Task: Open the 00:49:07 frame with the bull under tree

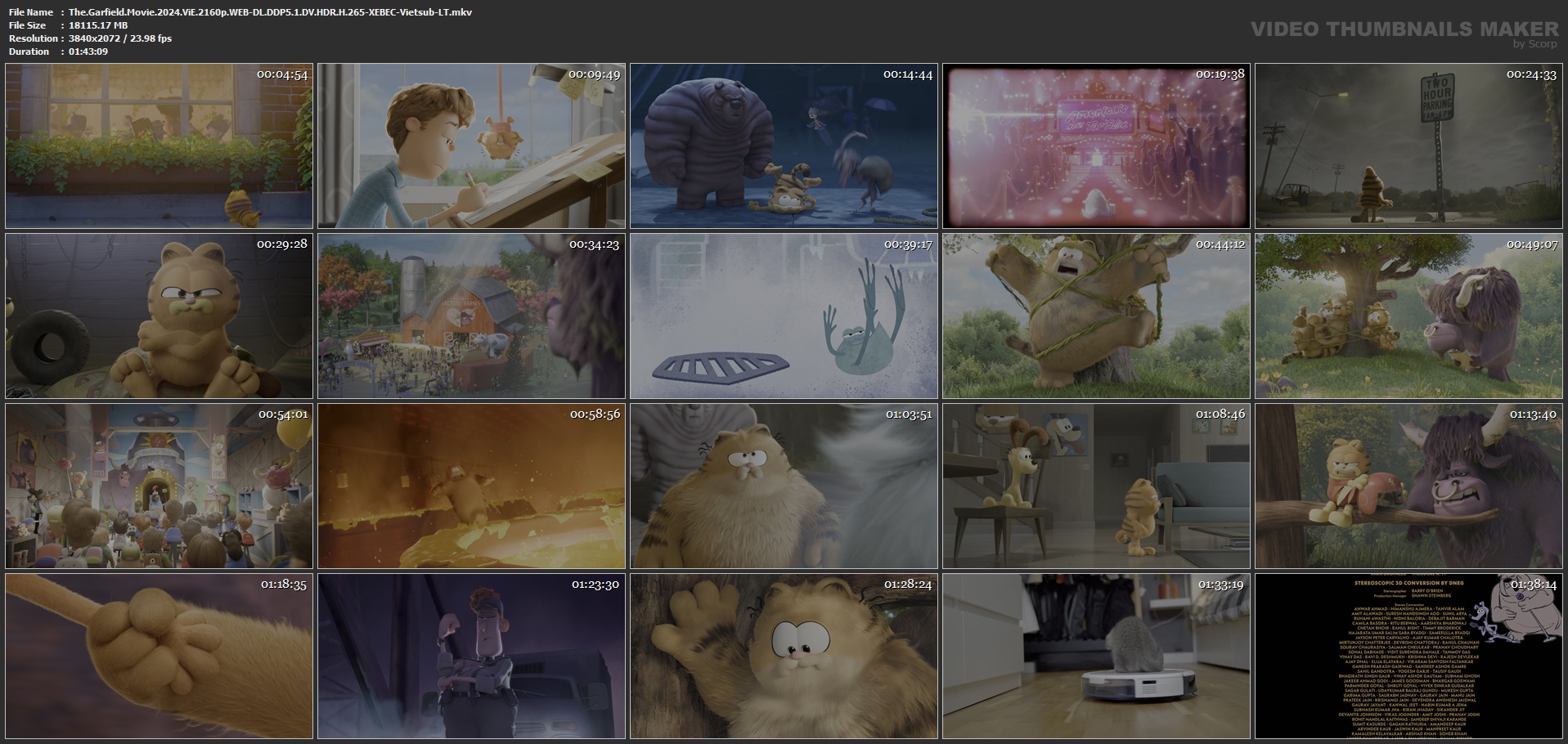Action: point(1409,316)
